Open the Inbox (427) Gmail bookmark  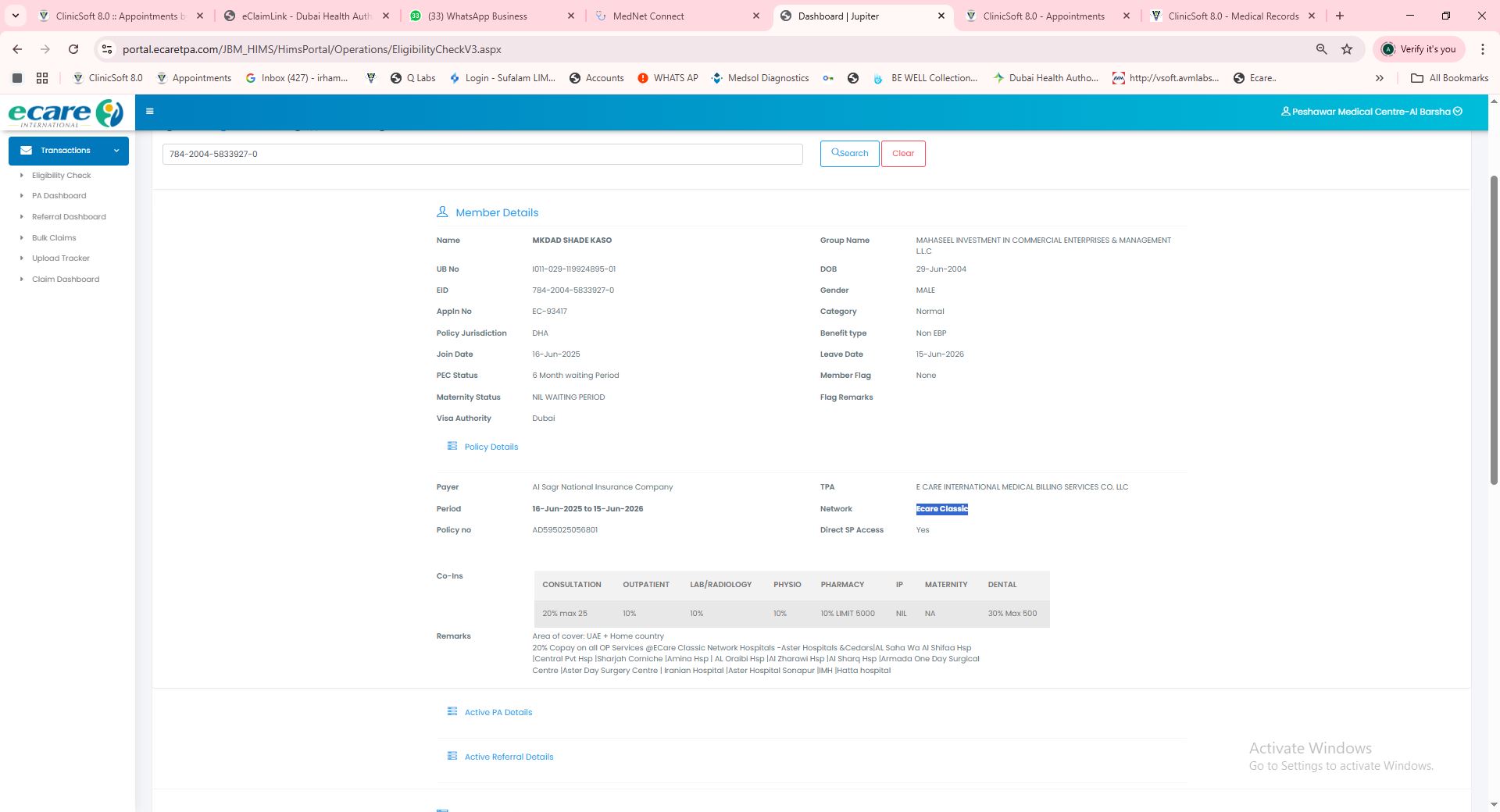(x=297, y=78)
